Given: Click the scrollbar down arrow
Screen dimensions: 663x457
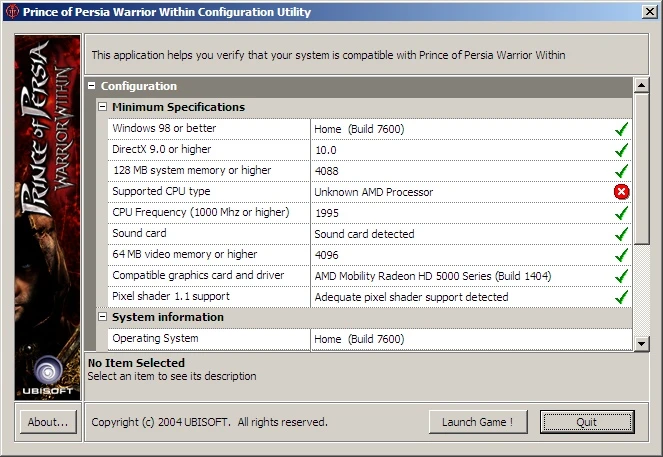Looking at the screenshot, I should 641,343.
